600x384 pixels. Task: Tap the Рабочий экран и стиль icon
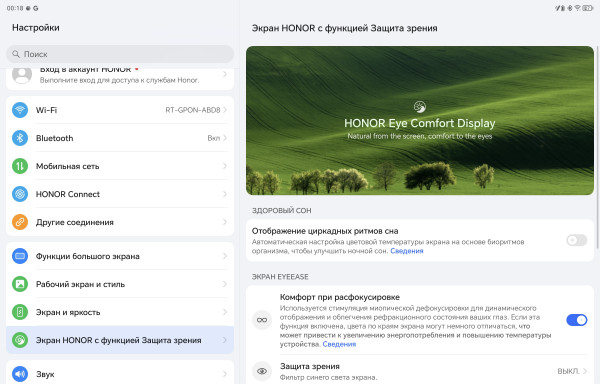20,284
